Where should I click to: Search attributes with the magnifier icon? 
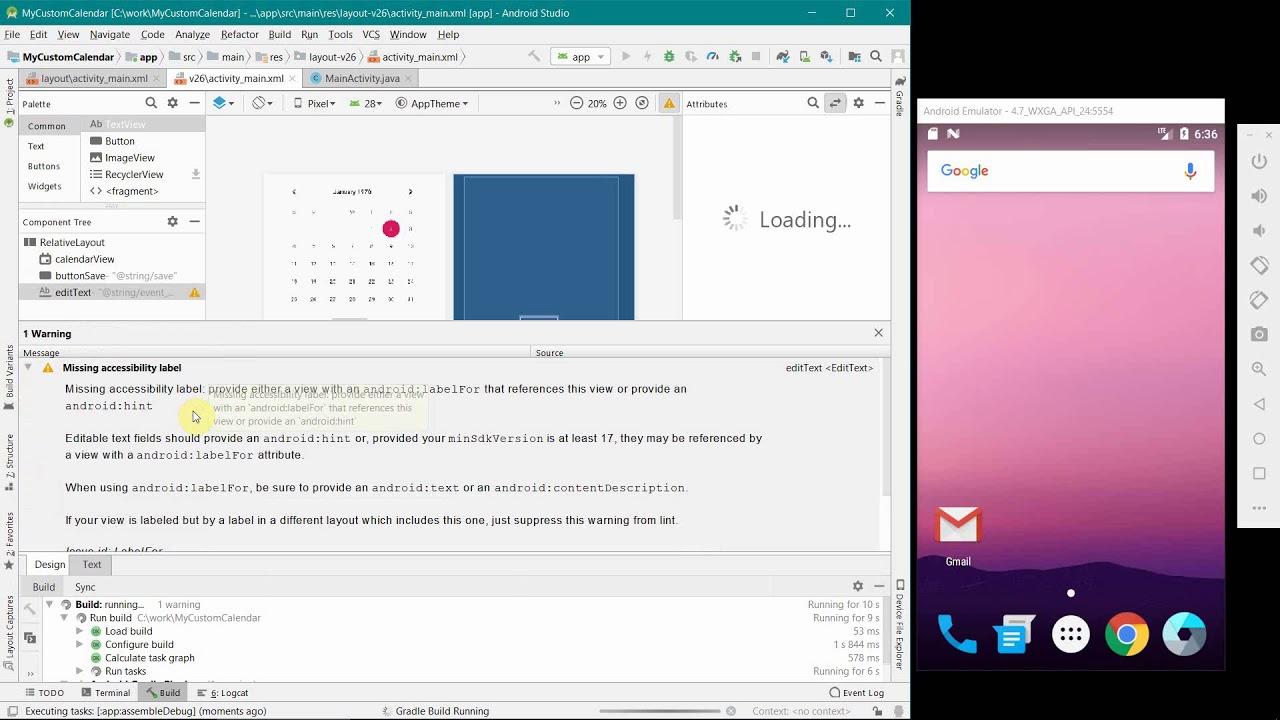coord(813,103)
